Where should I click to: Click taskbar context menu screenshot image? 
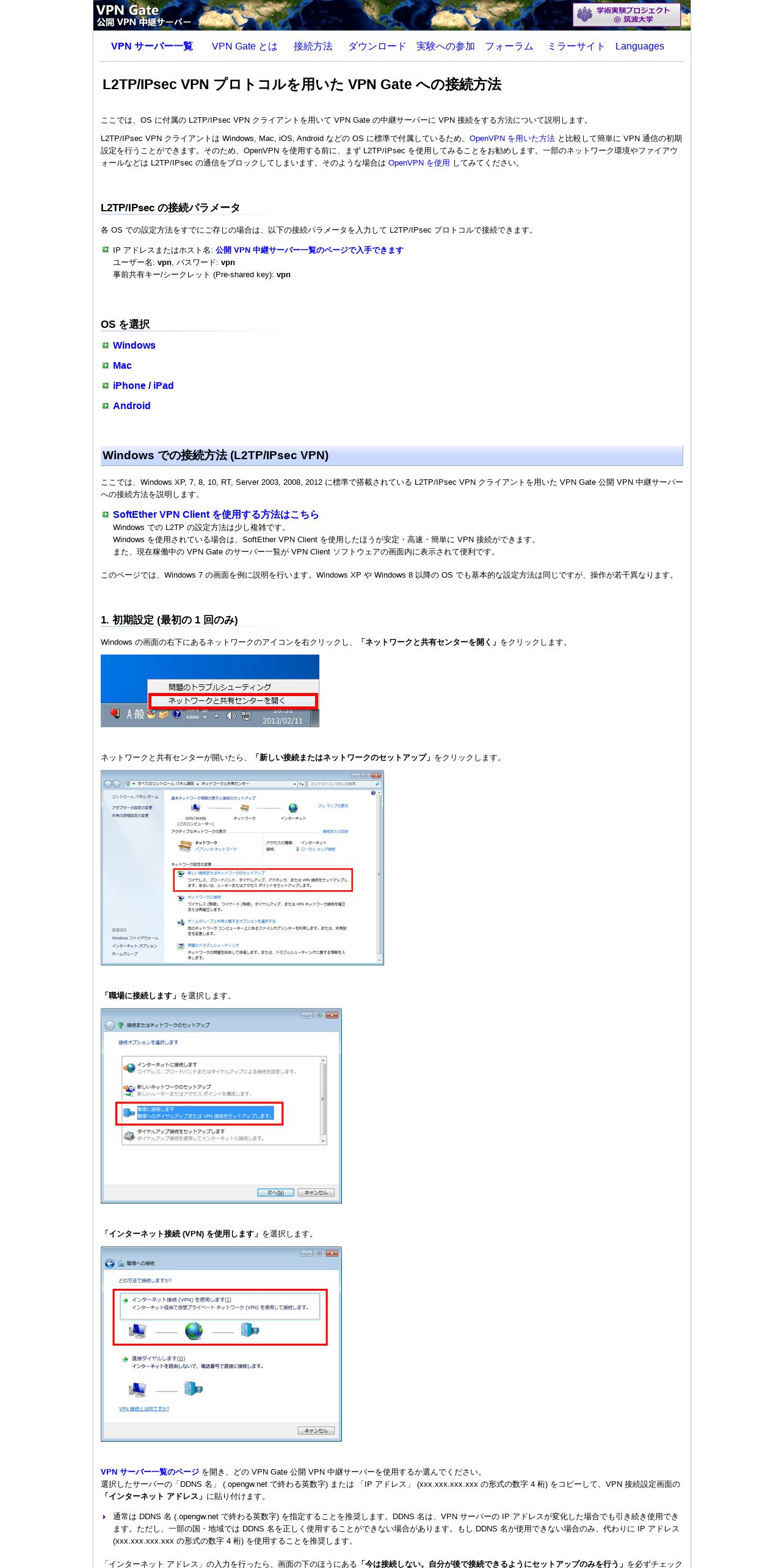(x=210, y=691)
